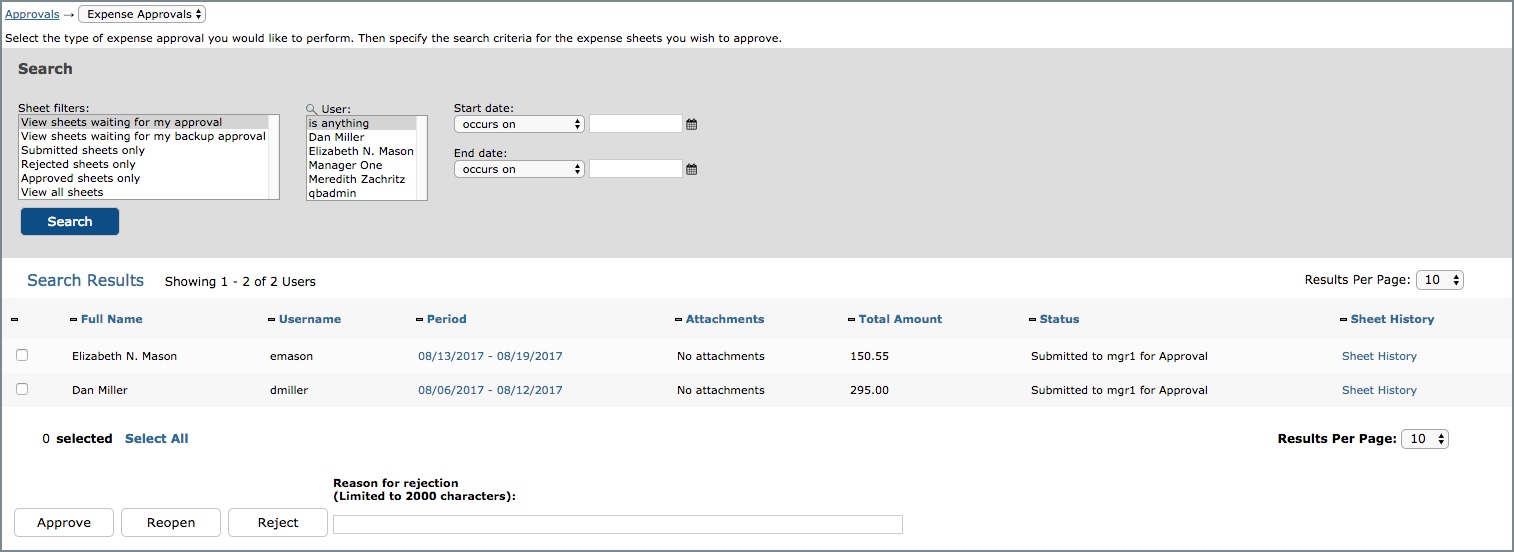1514x552 pixels.
Task: Open period 08/06/2017 - 08/12/2017 link
Action: coord(490,390)
